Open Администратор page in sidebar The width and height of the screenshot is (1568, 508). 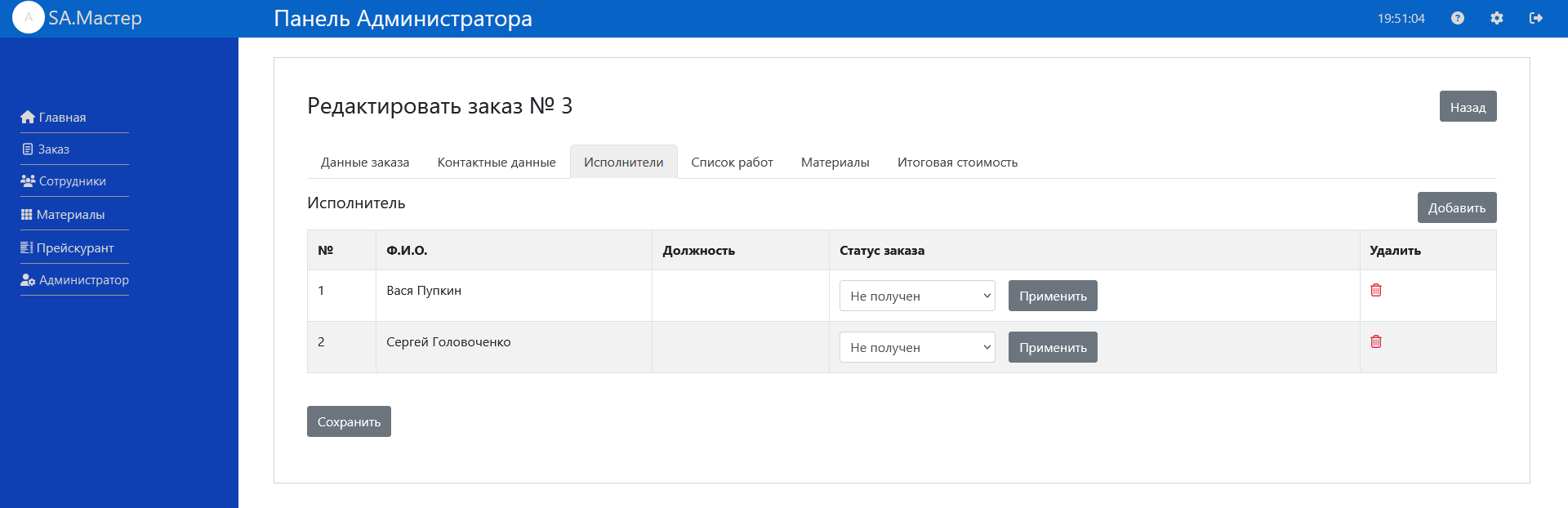pyautogui.click(x=84, y=279)
